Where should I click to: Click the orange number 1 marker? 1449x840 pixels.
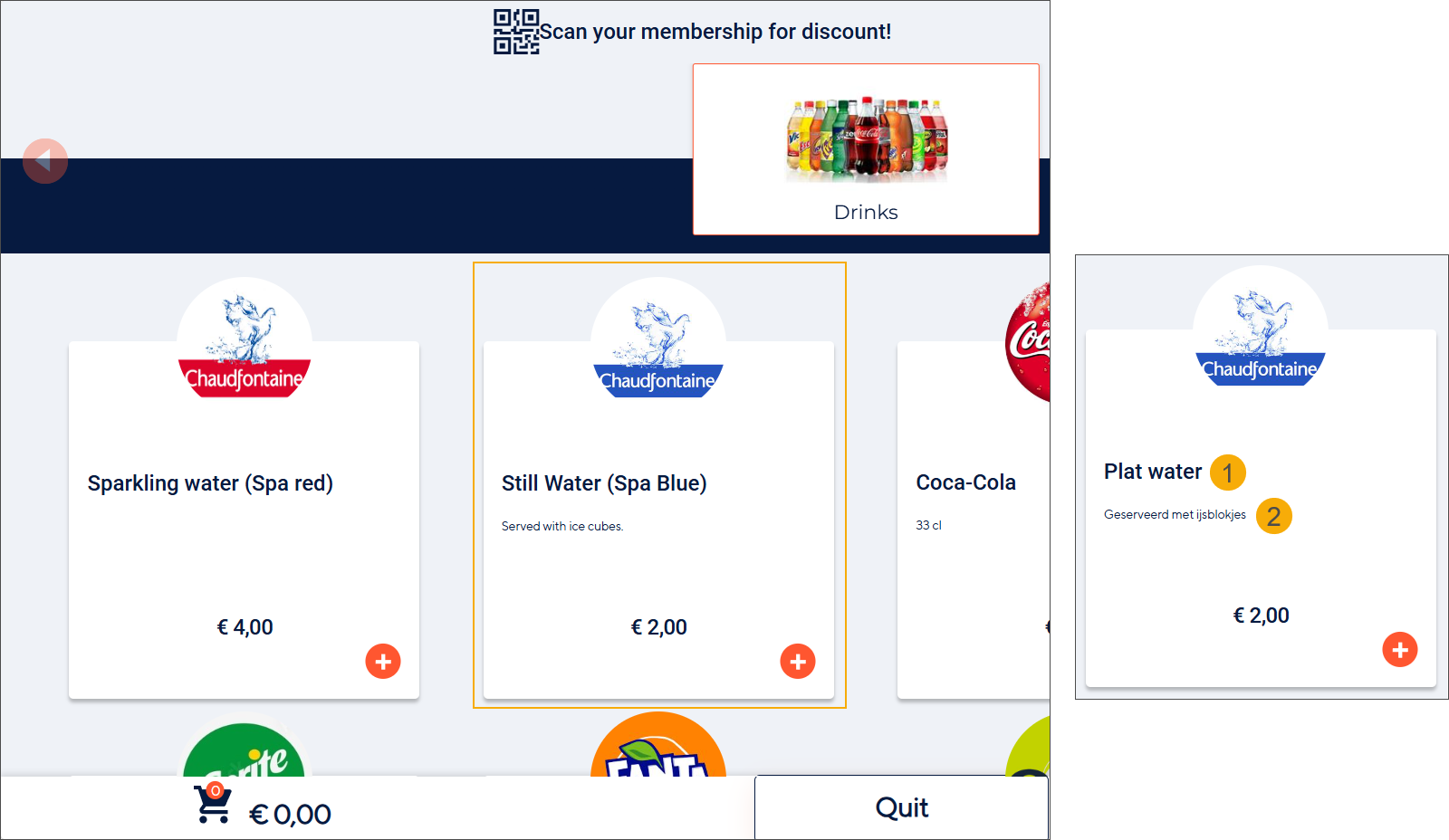(1228, 472)
